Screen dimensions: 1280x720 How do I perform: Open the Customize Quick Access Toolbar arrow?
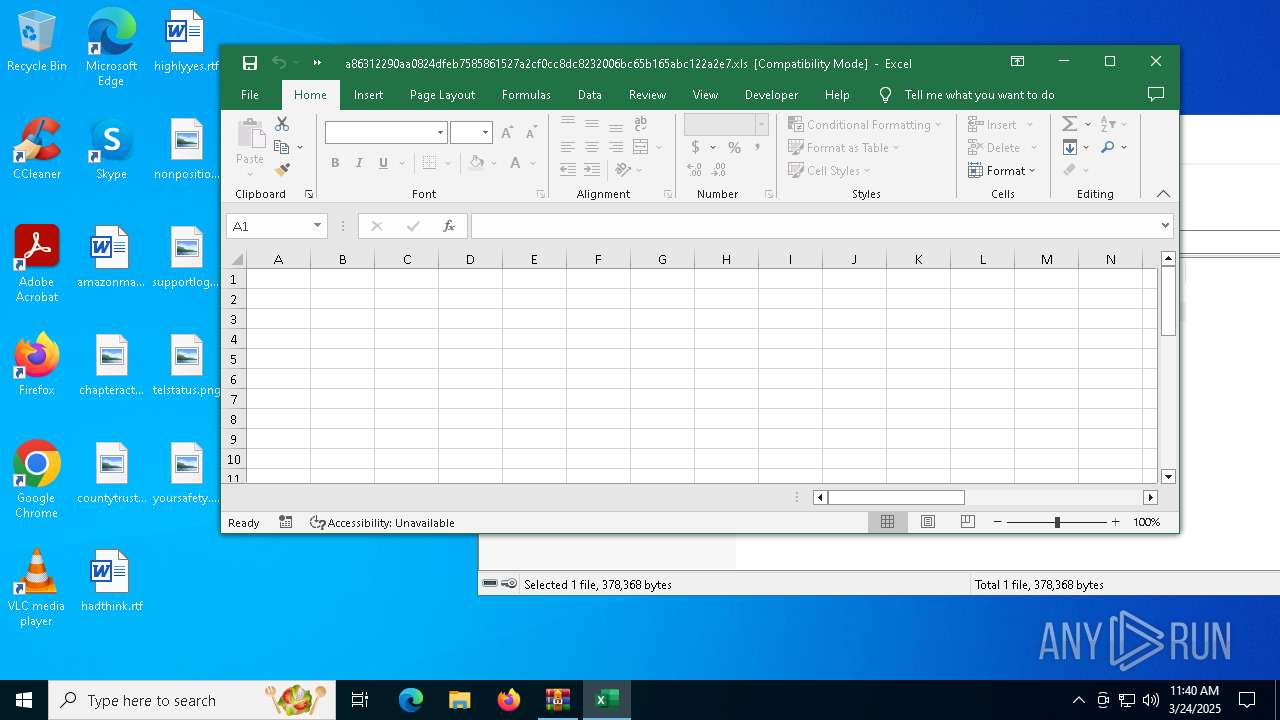[317, 63]
